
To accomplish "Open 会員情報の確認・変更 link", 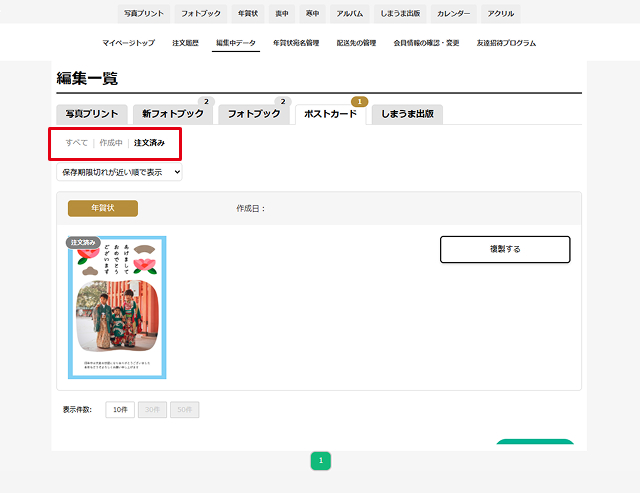I will pos(426,43).
